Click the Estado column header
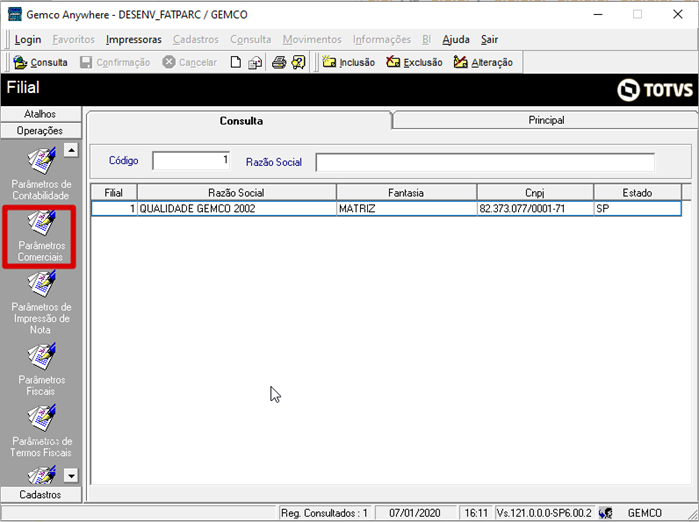The width and height of the screenshot is (699, 522). pos(637,193)
